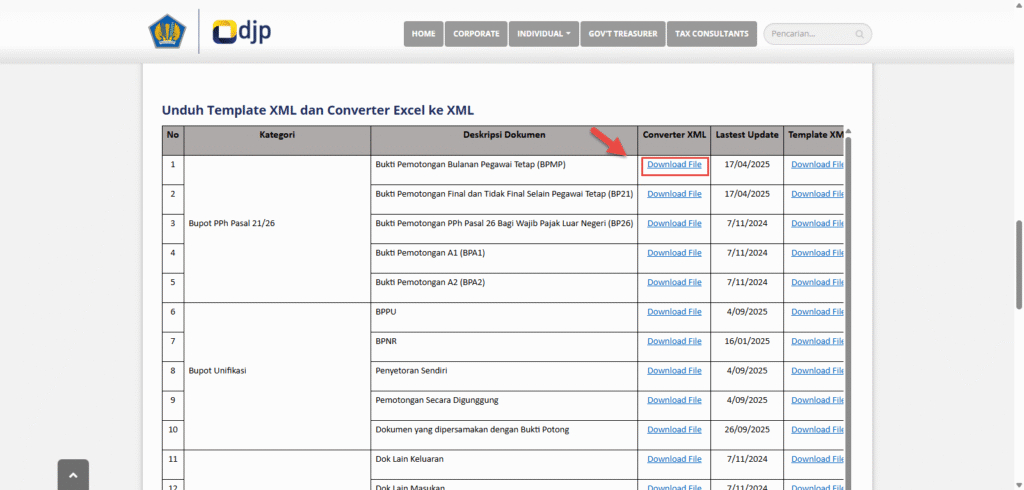Focus the Pencarian search field
The height and width of the screenshot is (490, 1024).
[x=810, y=34]
